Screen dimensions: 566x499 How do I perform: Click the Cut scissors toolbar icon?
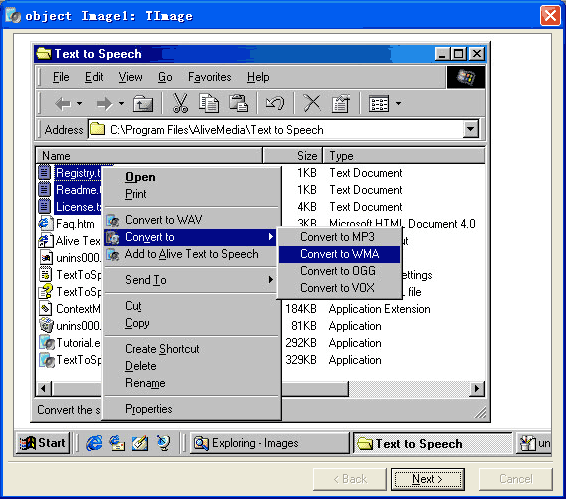tap(180, 103)
